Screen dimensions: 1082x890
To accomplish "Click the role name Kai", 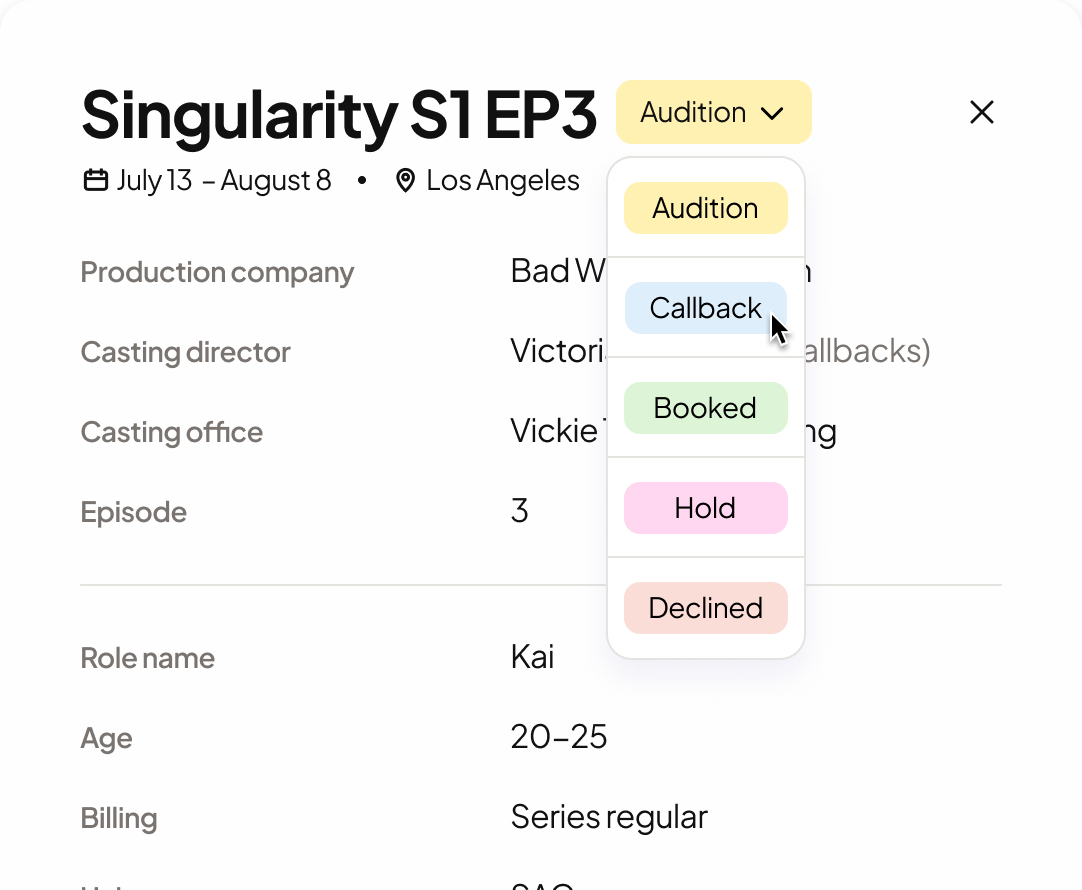I will pos(532,657).
